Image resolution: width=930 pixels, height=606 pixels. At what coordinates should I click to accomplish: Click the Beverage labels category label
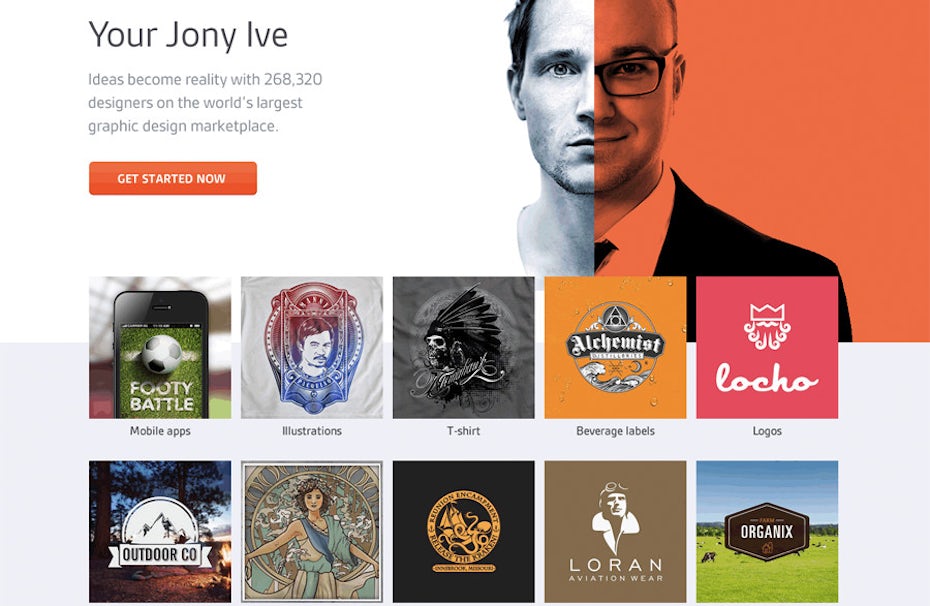[616, 431]
